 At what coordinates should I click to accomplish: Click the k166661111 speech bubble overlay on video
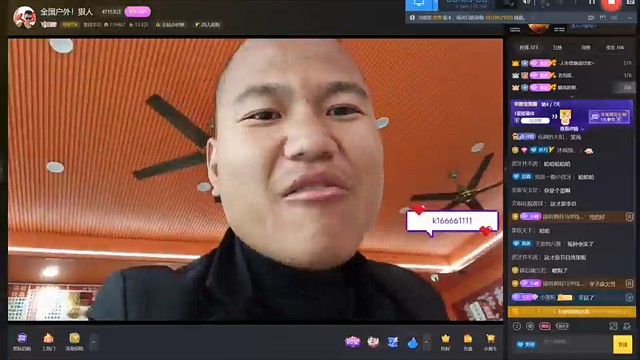[x=452, y=221]
